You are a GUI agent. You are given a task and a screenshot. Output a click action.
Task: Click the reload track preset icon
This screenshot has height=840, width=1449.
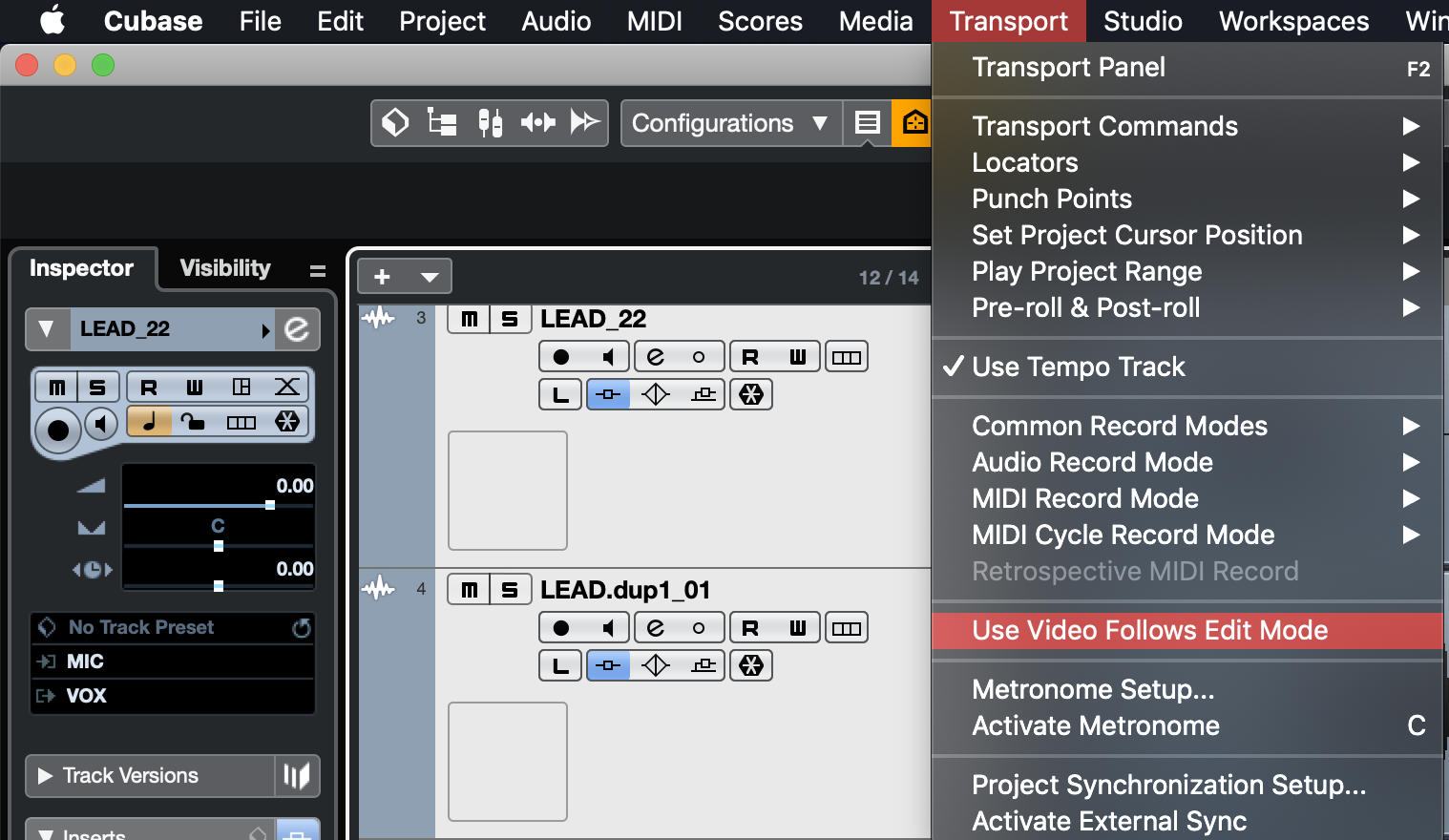click(301, 627)
